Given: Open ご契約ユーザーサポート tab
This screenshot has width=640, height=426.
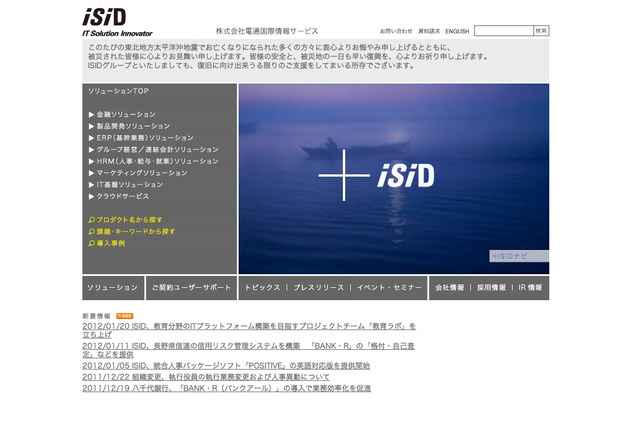Looking at the screenshot, I should [x=191, y=288].
